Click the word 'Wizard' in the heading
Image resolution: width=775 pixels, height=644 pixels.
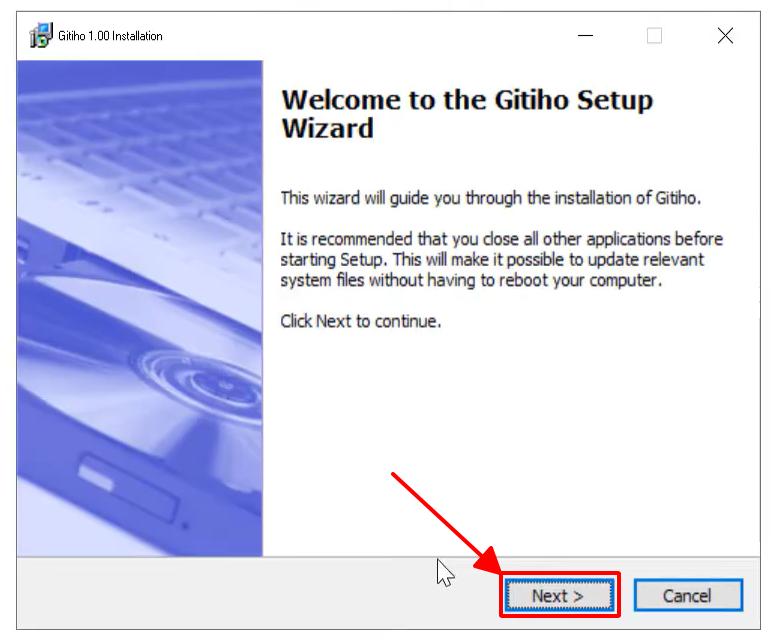click(x=327, y=129)
